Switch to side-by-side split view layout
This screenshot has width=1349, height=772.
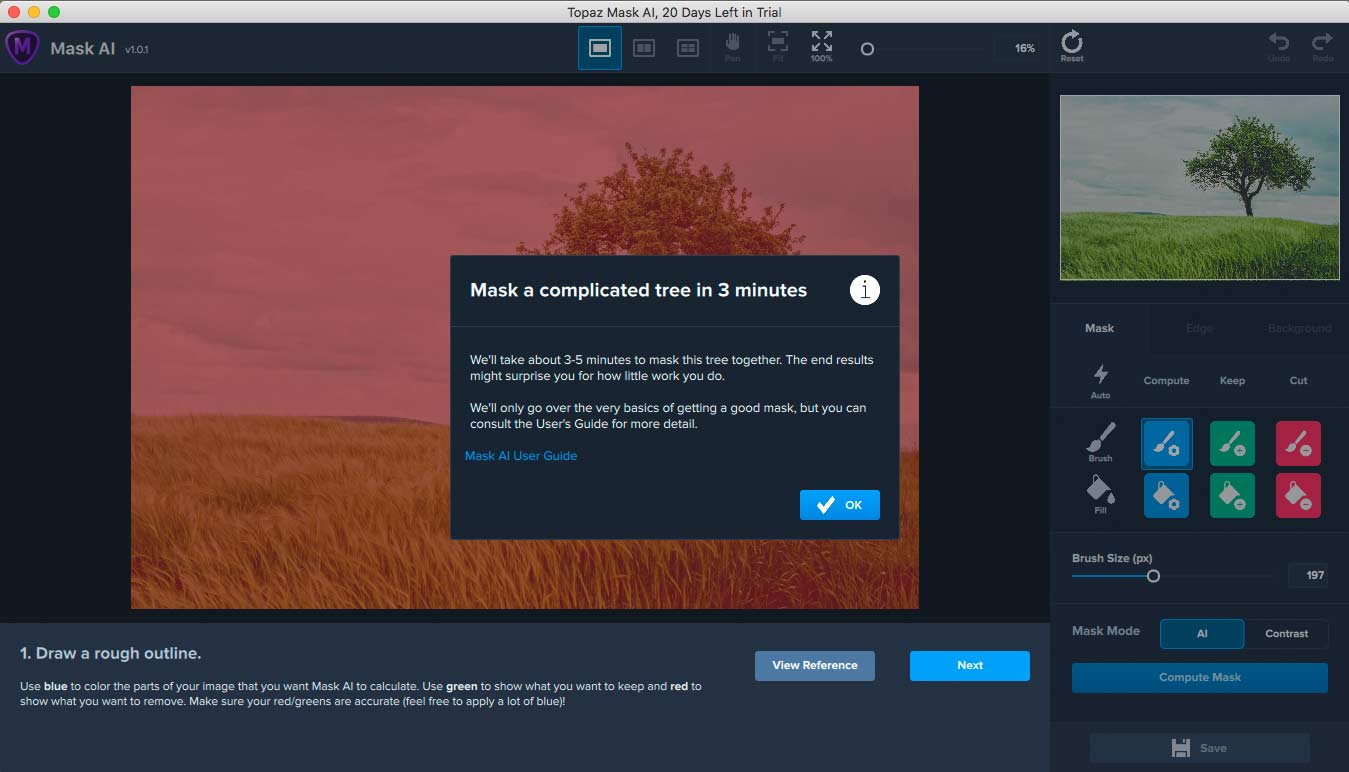(x=644, y=48)
